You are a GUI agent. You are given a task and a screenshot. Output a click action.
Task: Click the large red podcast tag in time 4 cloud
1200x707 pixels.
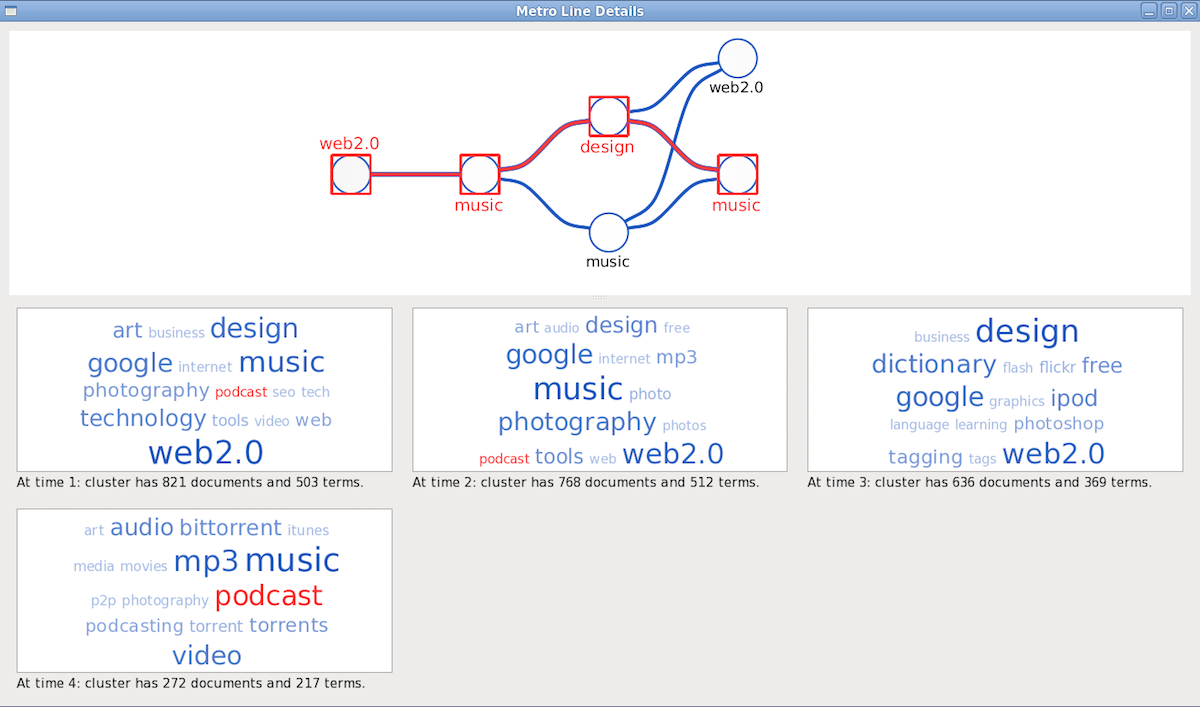268,596
